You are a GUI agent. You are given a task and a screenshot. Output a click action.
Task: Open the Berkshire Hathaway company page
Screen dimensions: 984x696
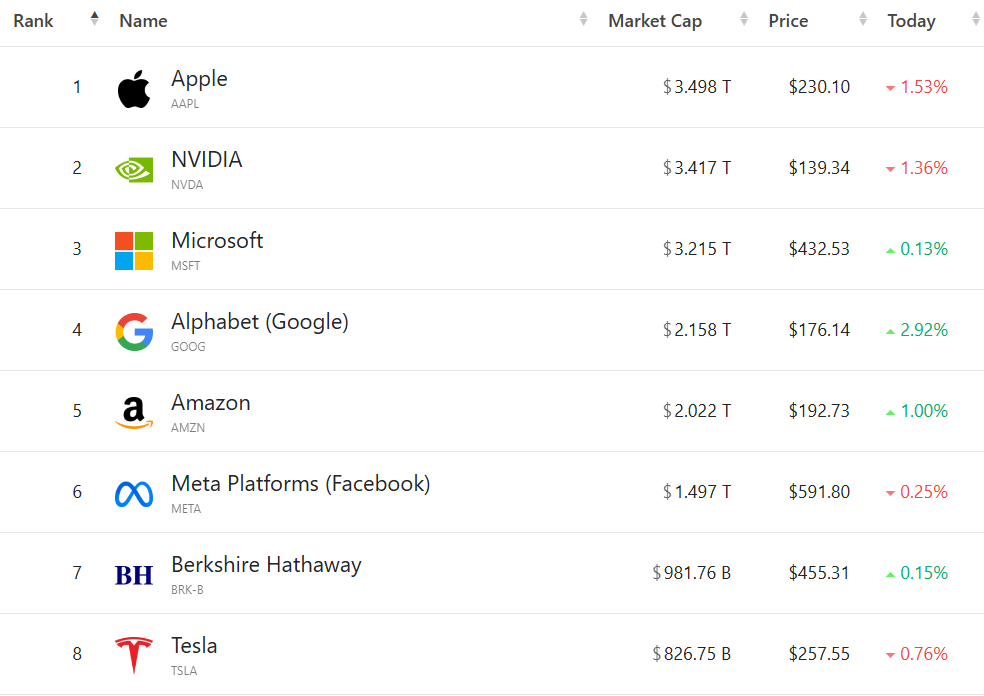coord(266,565)
